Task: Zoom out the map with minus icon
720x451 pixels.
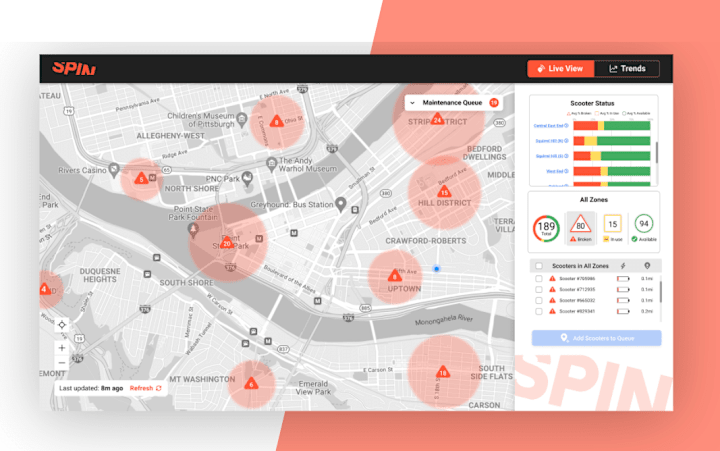Action: click(x=62, y=363)
